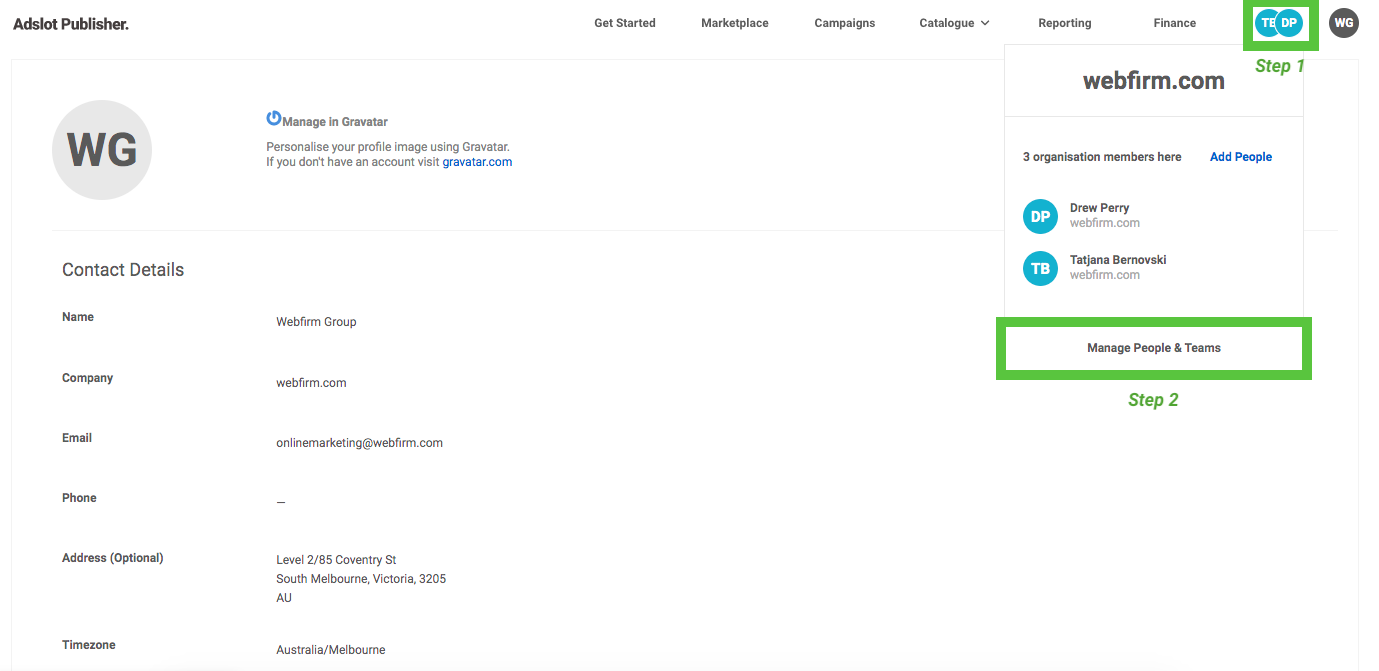
Task: Click the large WG profile image
Action: (102, 150)
